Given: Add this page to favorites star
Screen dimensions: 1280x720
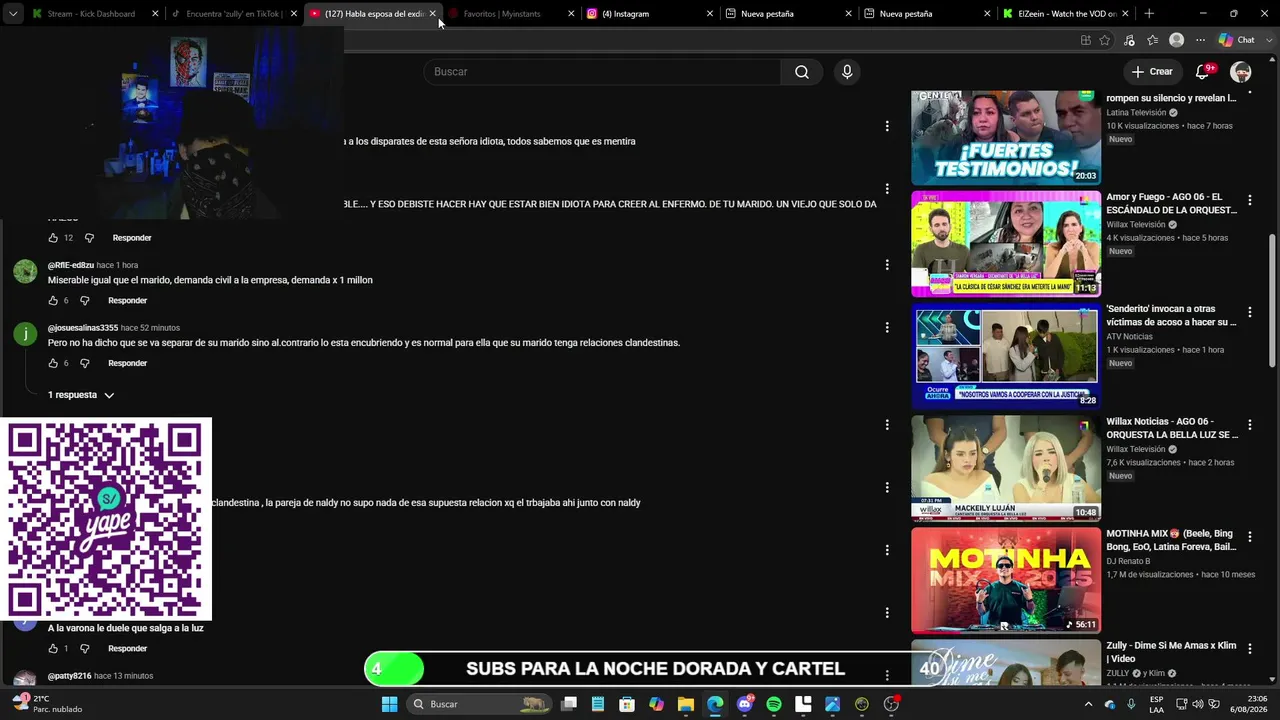Looking at the screenshot, I should click(1105, 40).
